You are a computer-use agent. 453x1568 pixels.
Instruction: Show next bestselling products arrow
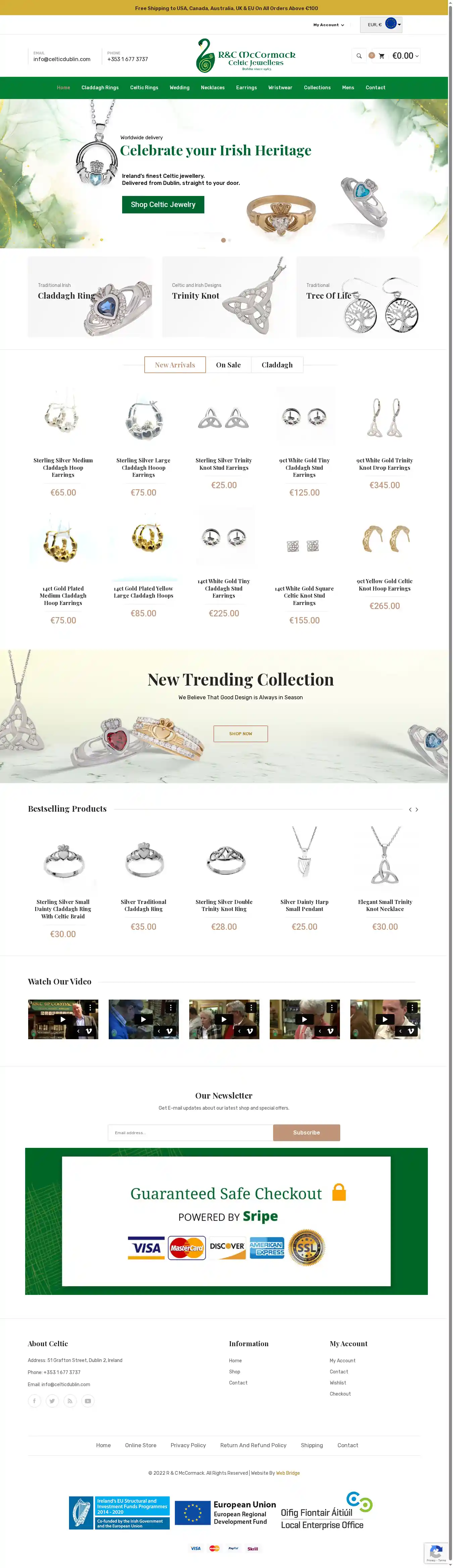(417, 810)
